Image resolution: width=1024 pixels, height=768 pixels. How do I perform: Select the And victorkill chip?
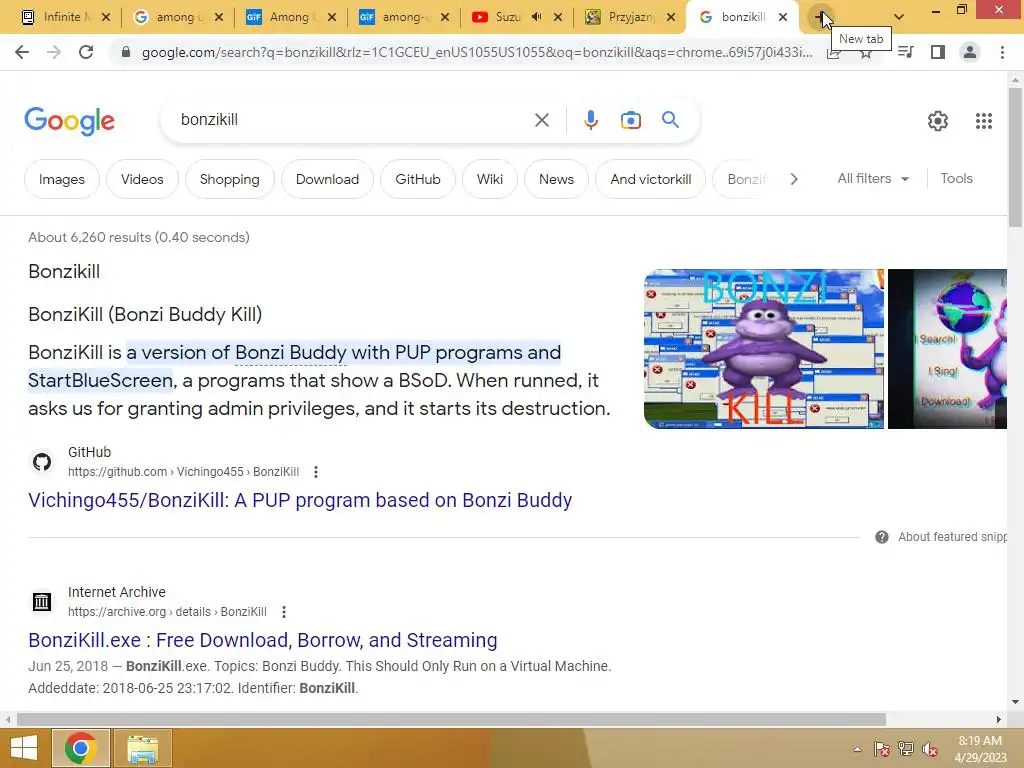point(650,179)
